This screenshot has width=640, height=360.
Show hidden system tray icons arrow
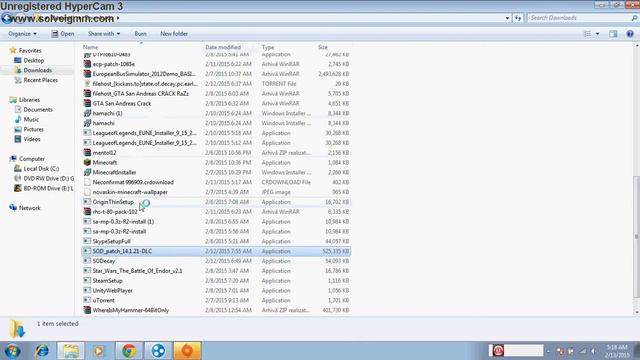click(x=548, y=351)
